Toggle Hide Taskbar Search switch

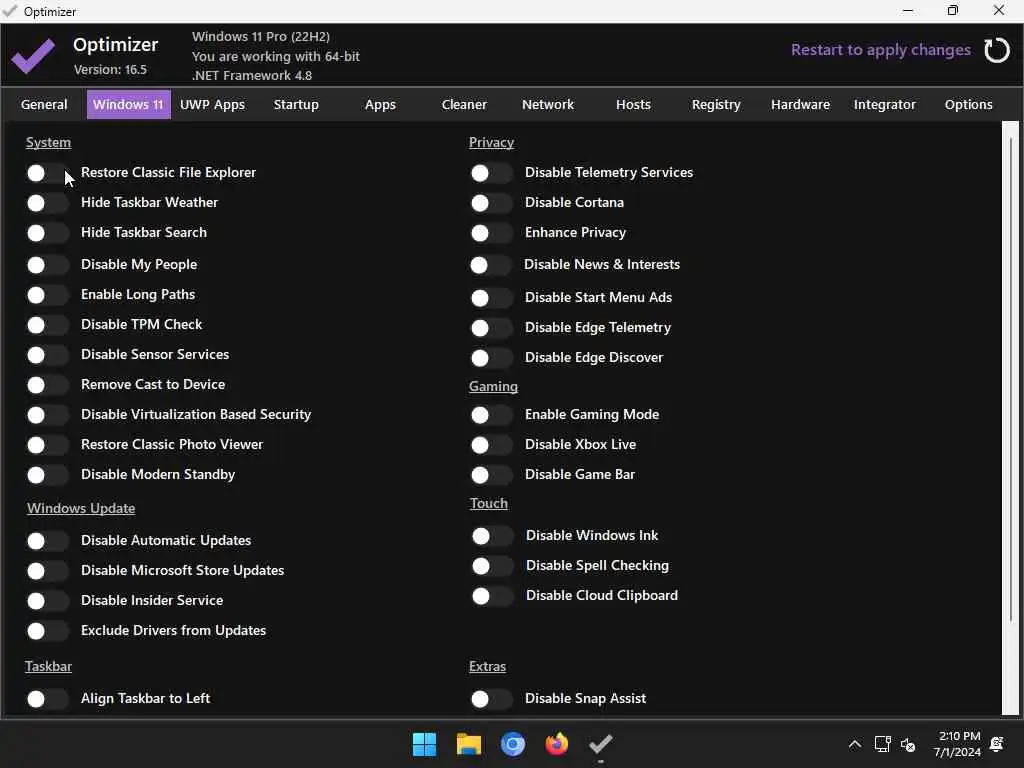[47, 233]
